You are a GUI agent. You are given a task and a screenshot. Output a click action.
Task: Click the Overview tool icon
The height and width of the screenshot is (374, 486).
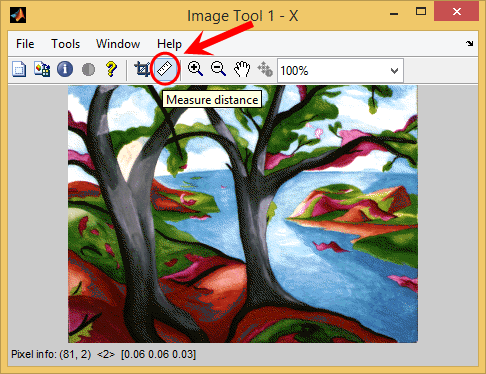[x=19, y=69]
